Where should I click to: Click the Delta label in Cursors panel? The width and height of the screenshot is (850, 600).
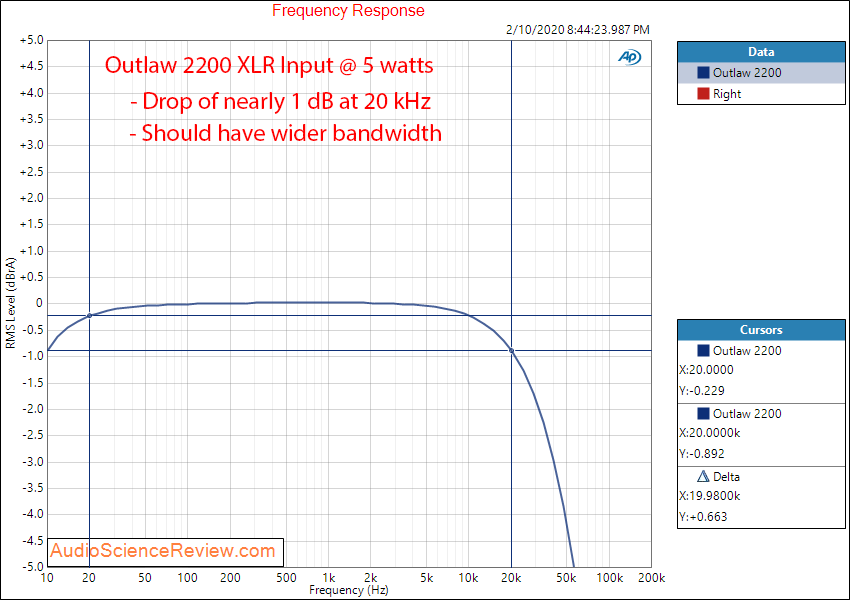point(726,477)
